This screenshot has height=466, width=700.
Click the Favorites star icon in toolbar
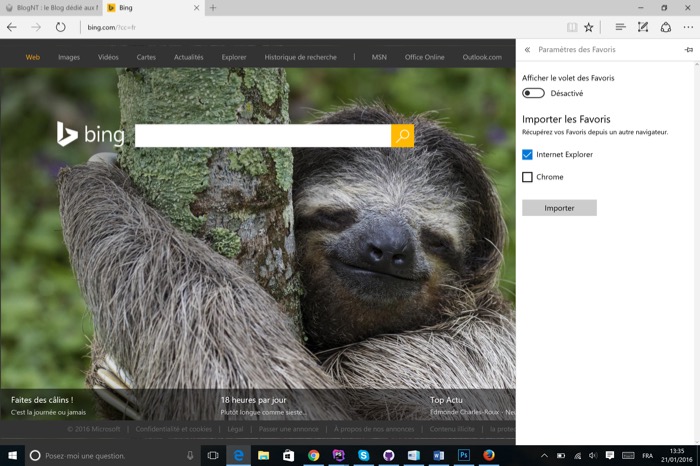(589, 27)
